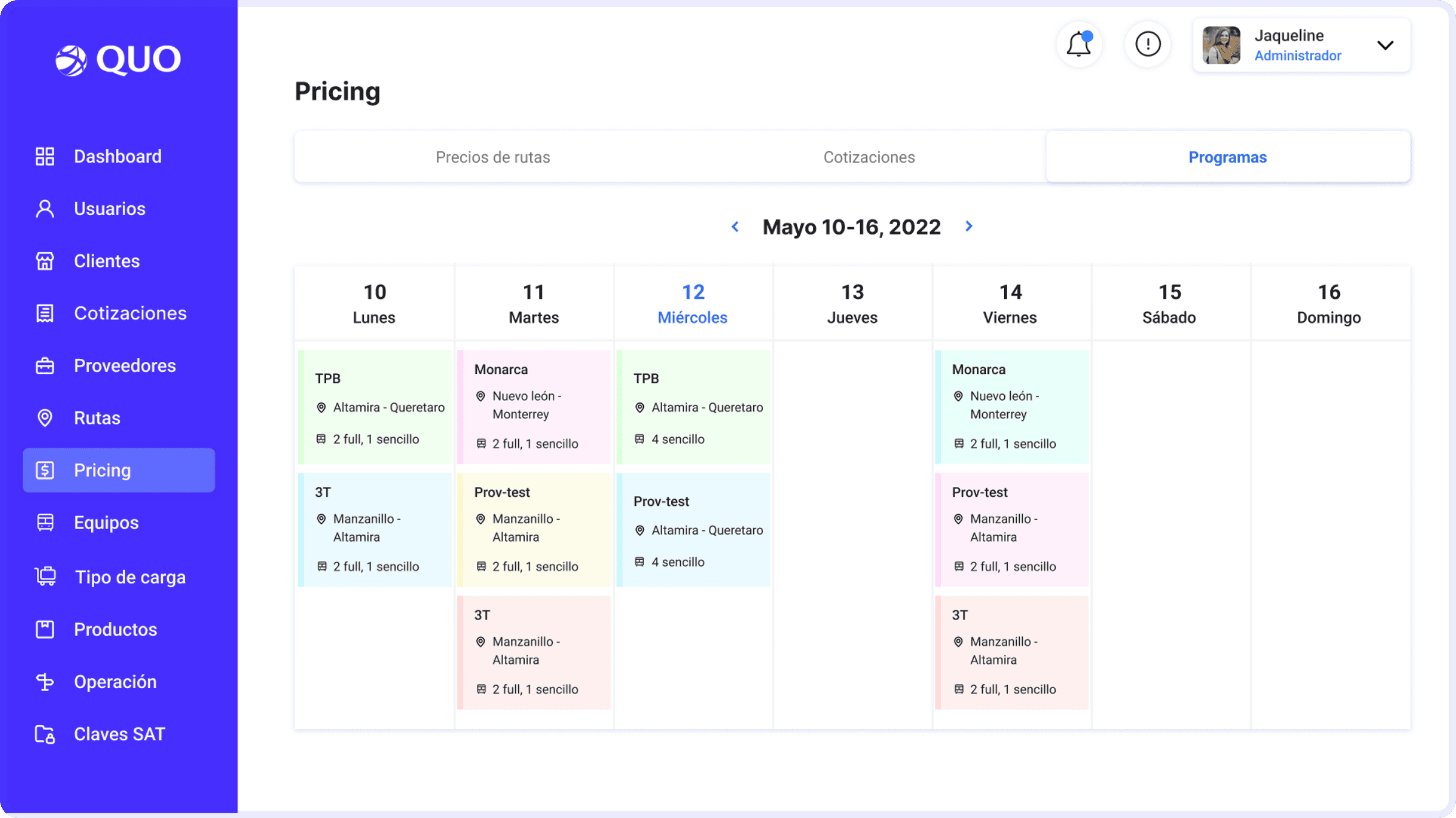Click Jaqueline's profile avatar photo
1456x818 pixels.
coord(1221,46)
